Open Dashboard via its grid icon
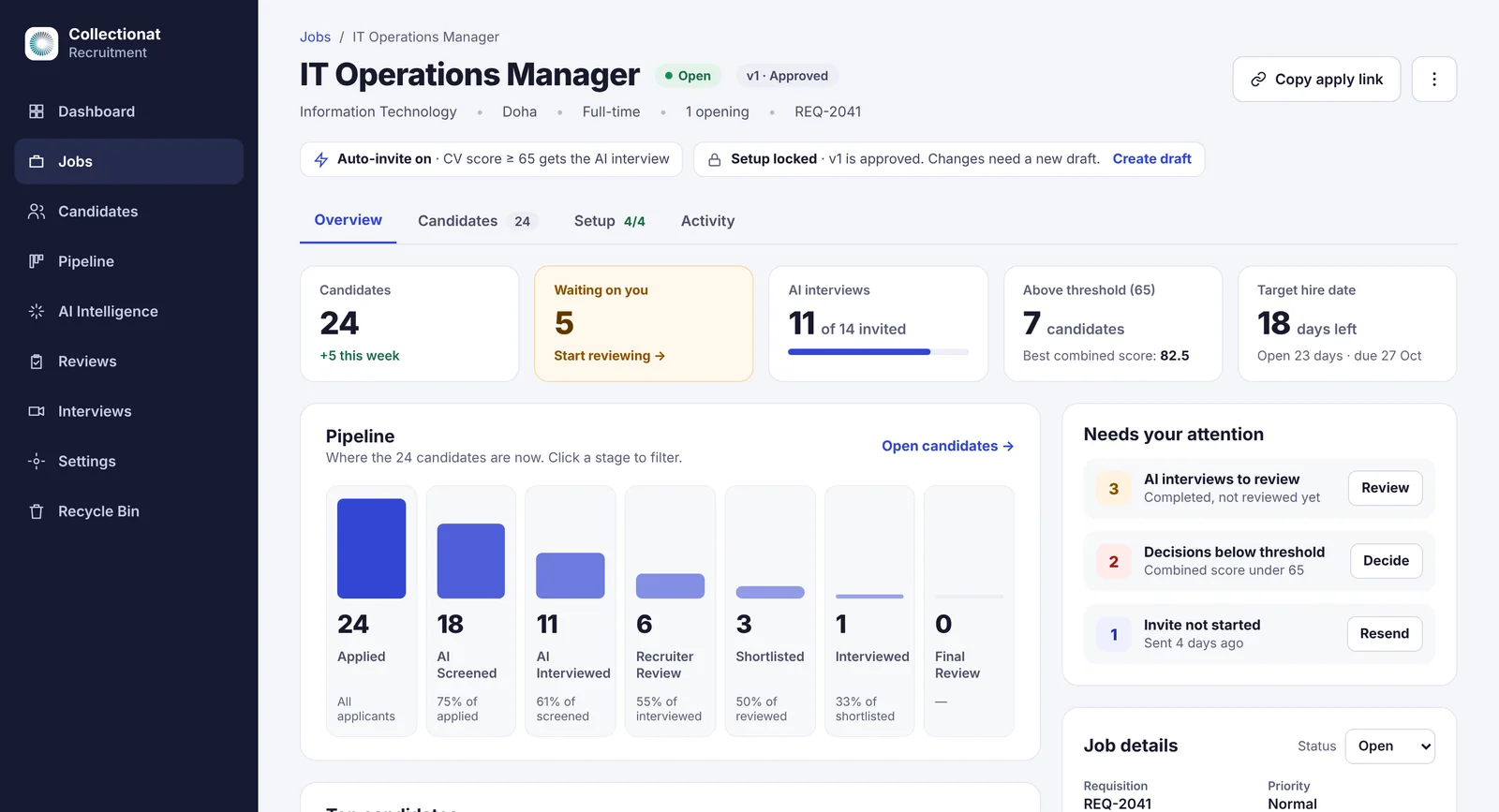This screenshot has width=1499, height=812. pyautogui.click(x=37, y=111)
